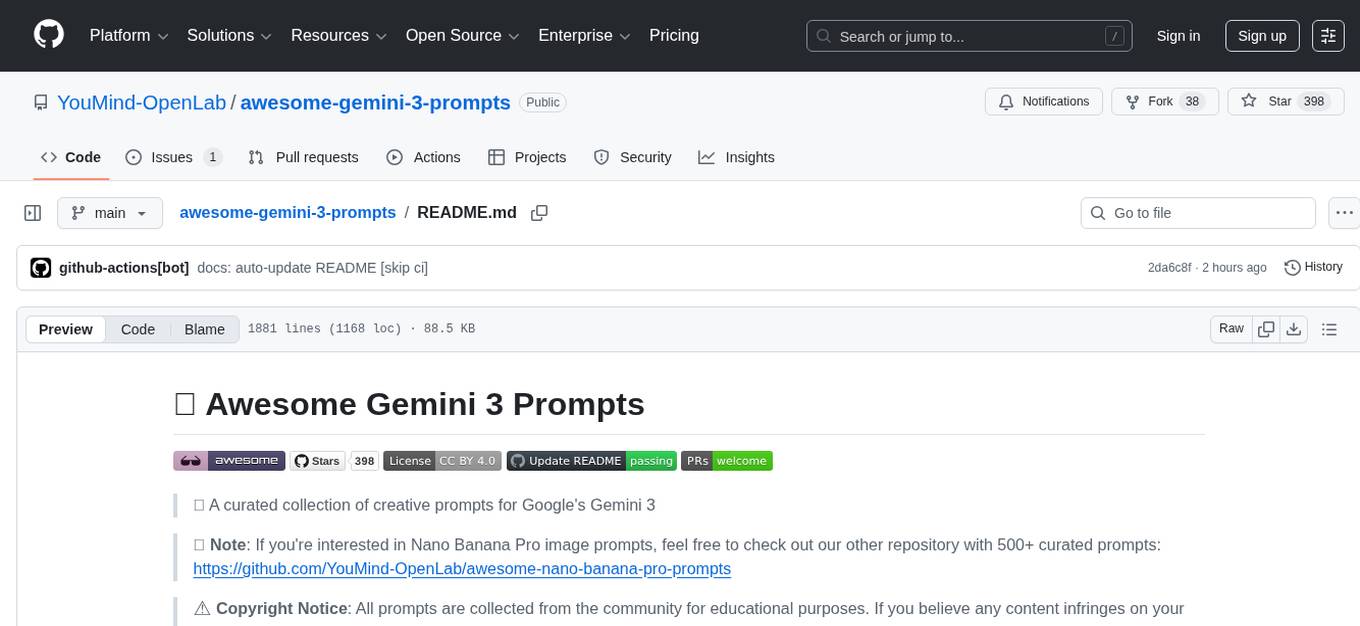
Task: Click the copy path icon next to README.md
Action: coord(539,212)
